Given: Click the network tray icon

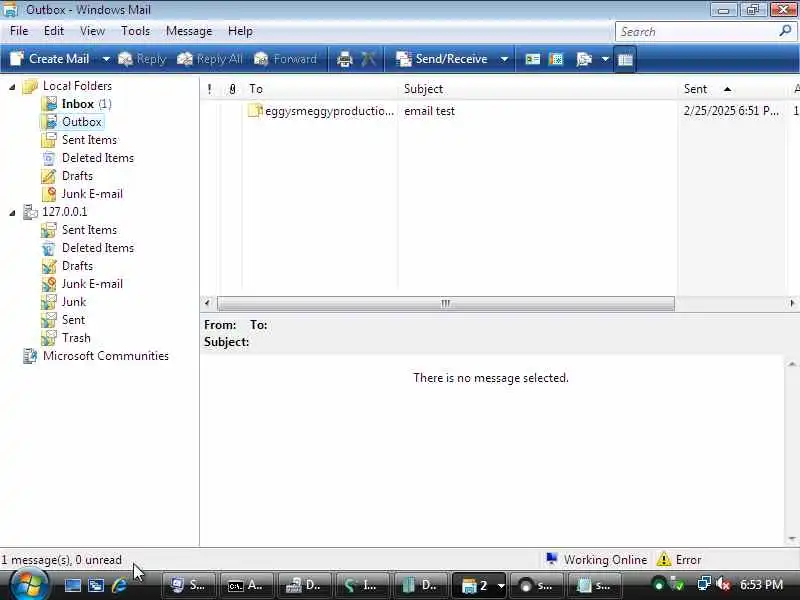Looking at the screenshot, I should click(704, 584).
